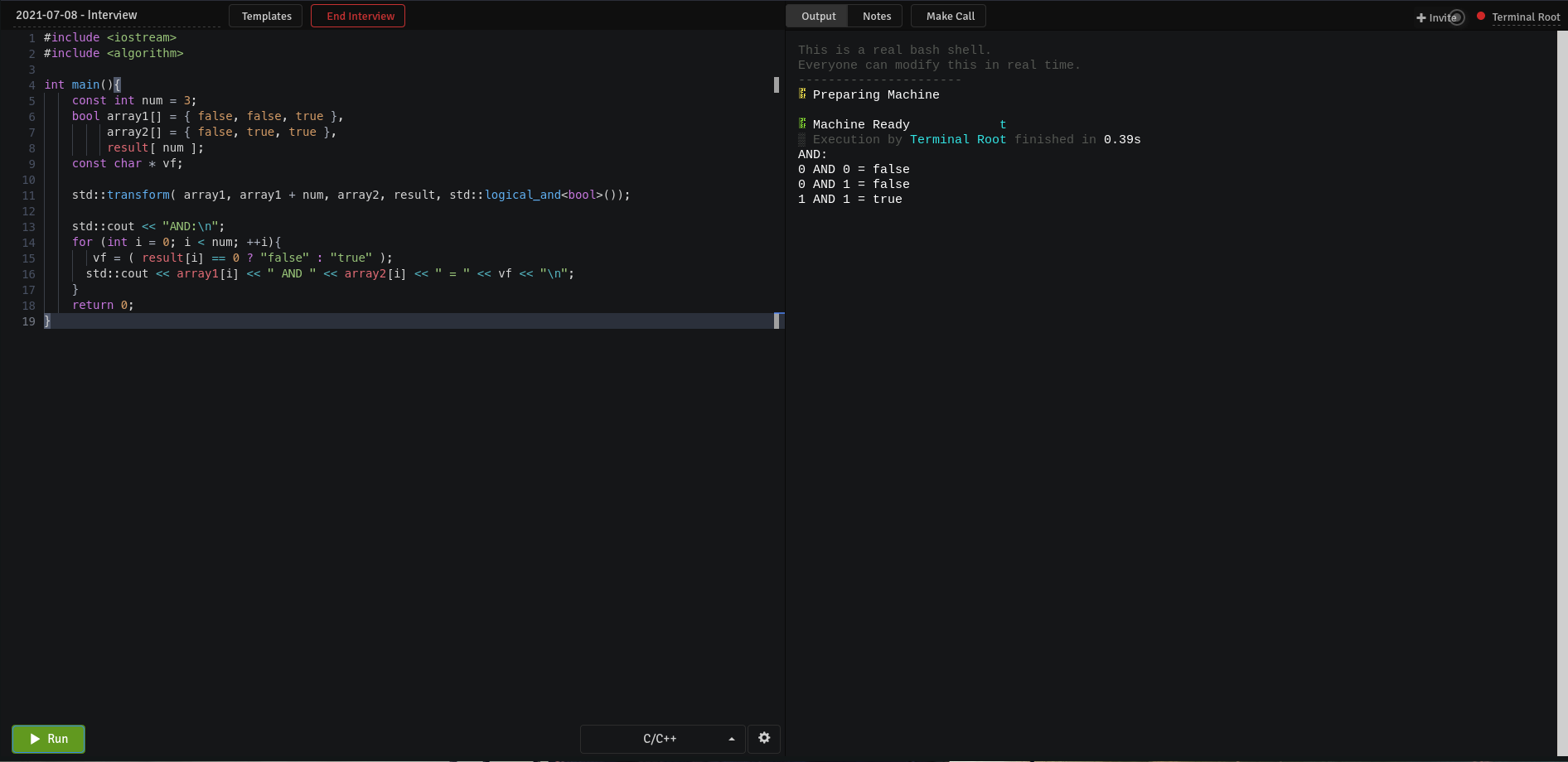Image resolution: width=1568 pixels, height=762 pixels.
Task: Click the output panel vertical scrollbar
Action: [x=1561, y=393]
